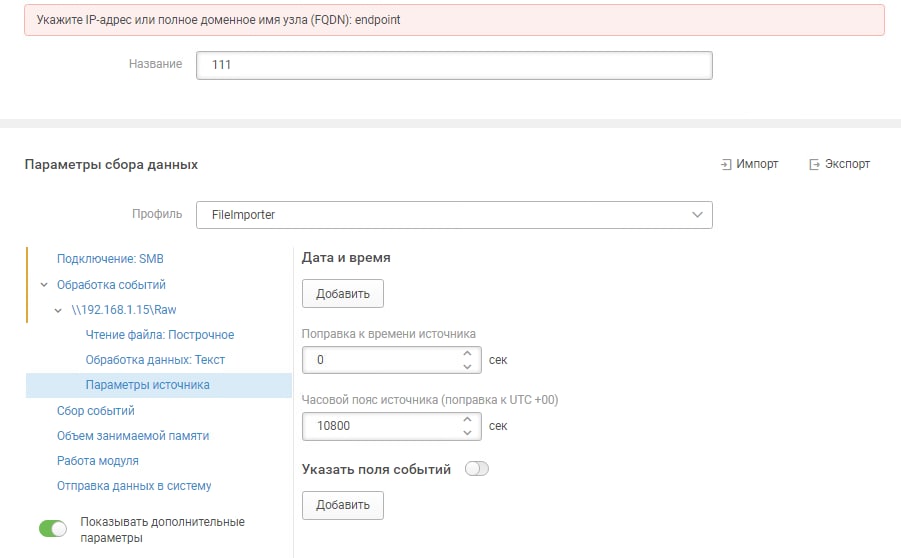Collapse the \\192.168.1.15\Raw node

click(58, 310)
